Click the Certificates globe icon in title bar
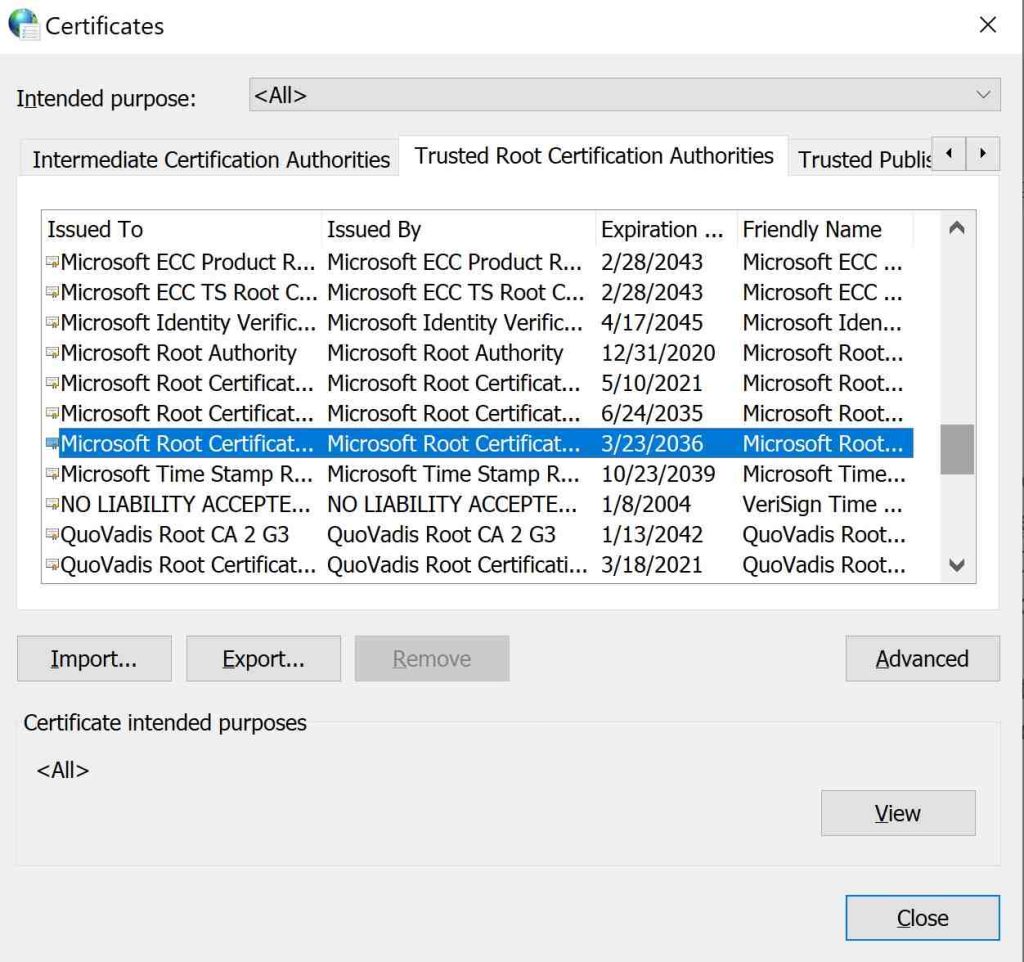The width and height of the screenshot is (1024, 962). tap(22, 25)
